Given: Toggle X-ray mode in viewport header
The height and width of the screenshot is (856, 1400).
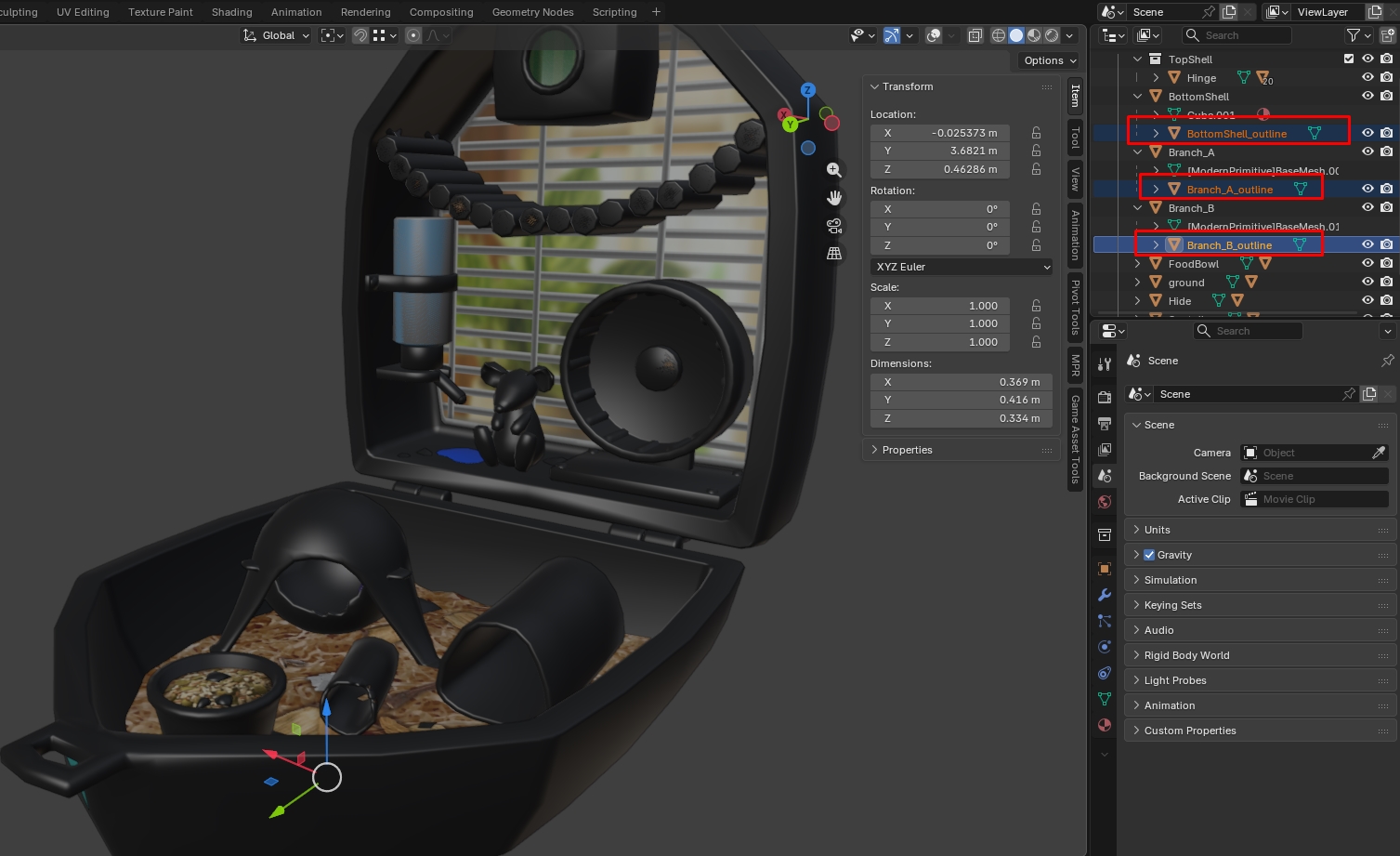Looking at the screenshot, I should coord(975,35).
